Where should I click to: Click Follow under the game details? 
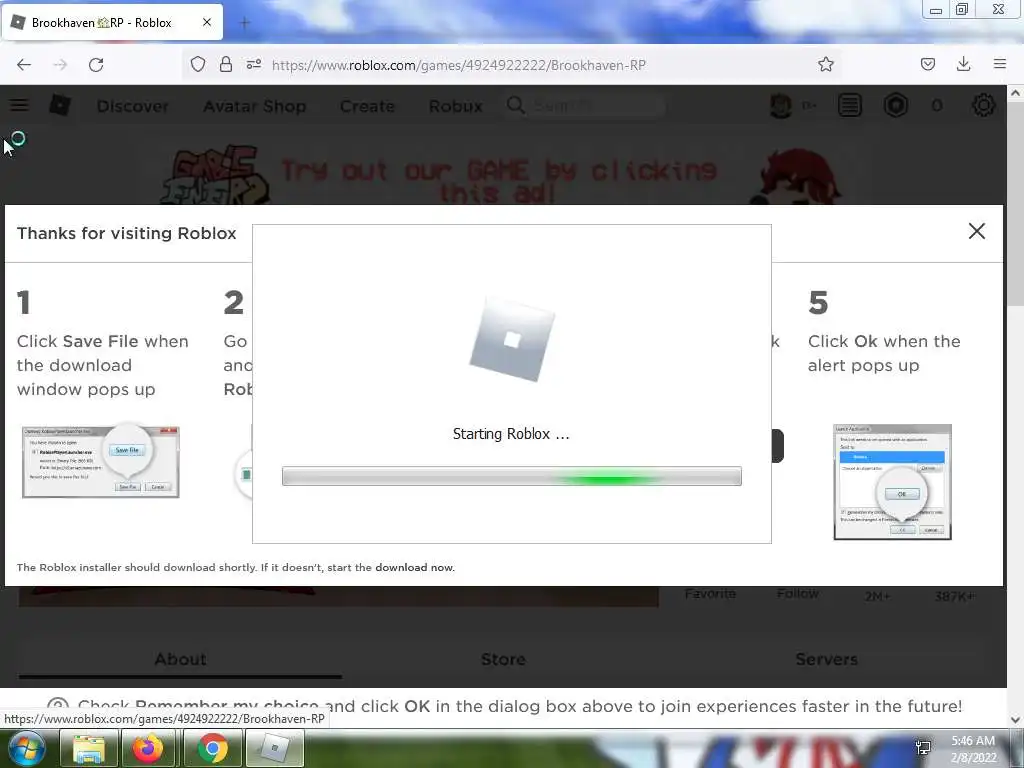(x=797, y=594)
